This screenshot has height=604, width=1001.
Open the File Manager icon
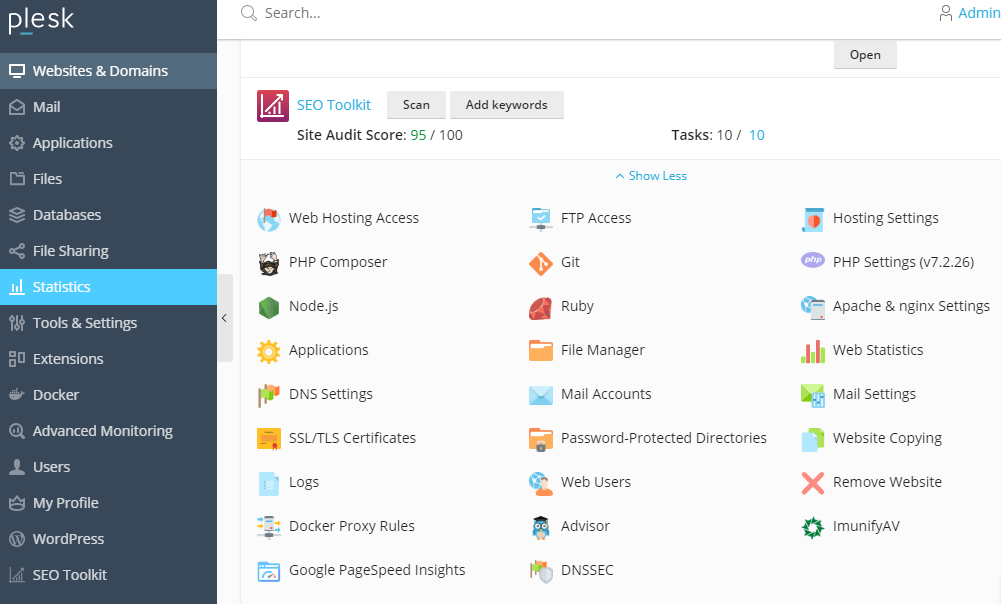(x=540, y=350)
